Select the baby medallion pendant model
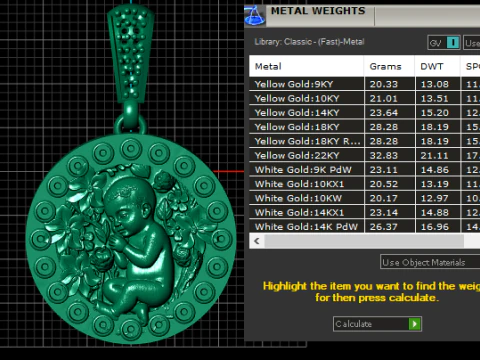Screen dimensions: 480x360 click(x=131, y=238)
